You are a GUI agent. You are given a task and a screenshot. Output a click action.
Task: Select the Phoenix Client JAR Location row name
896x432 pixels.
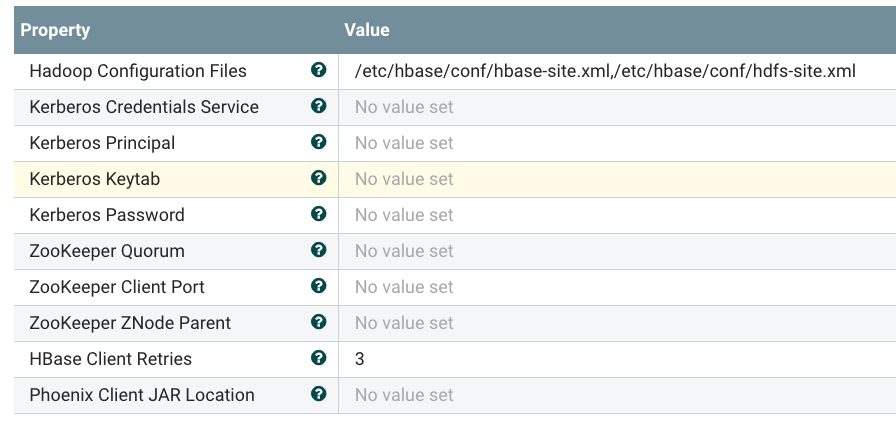tap(142, 395)
